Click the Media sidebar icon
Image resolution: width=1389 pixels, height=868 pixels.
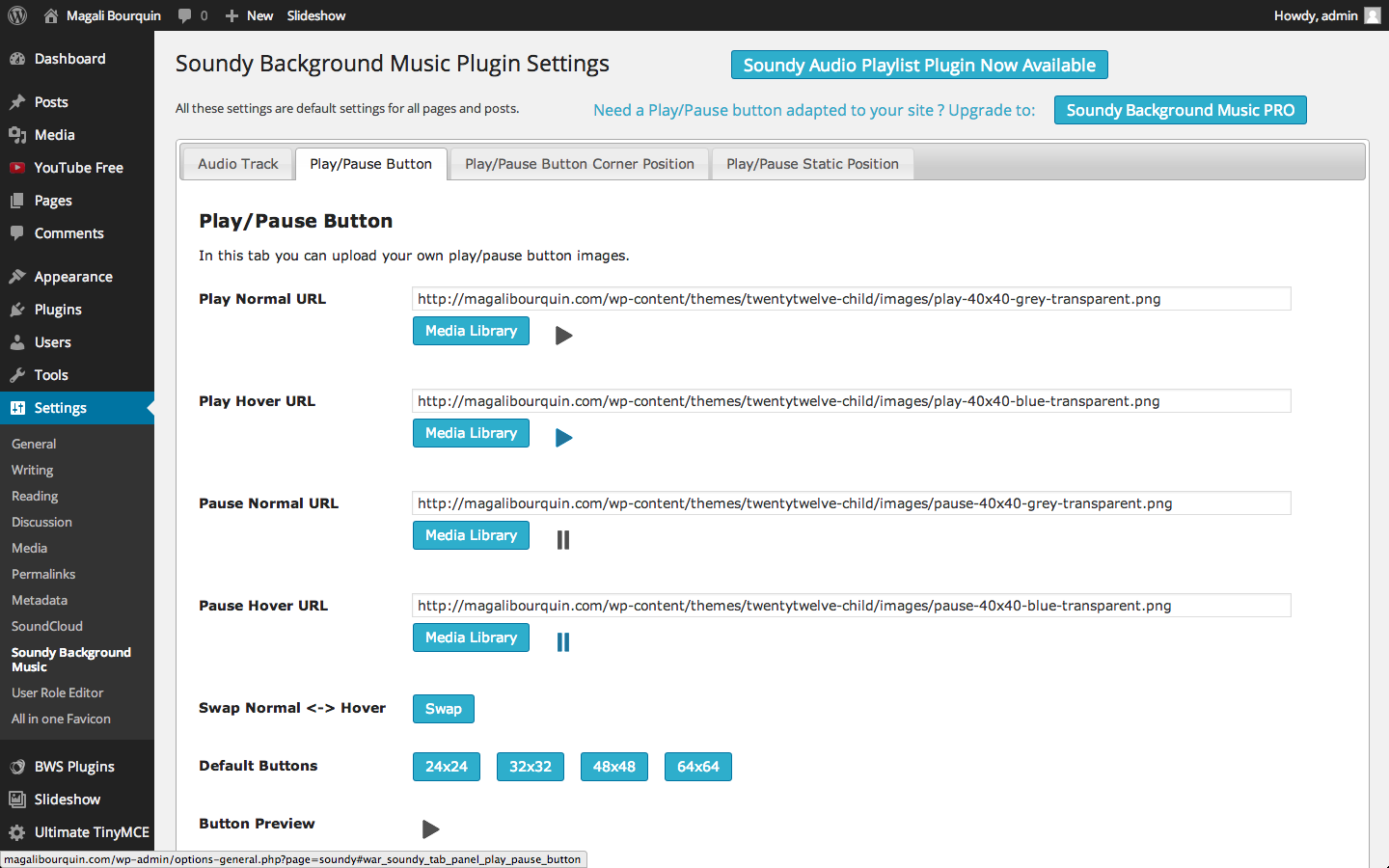pos(17,135)
